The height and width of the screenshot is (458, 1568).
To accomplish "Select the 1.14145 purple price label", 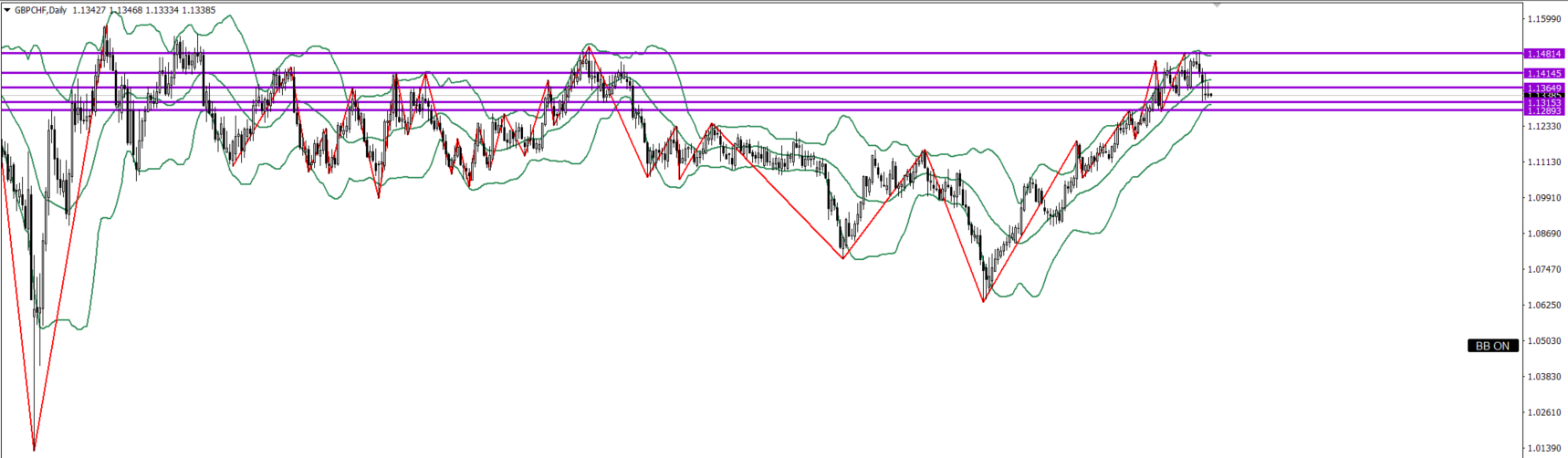I will click(x=1544, y=73).
